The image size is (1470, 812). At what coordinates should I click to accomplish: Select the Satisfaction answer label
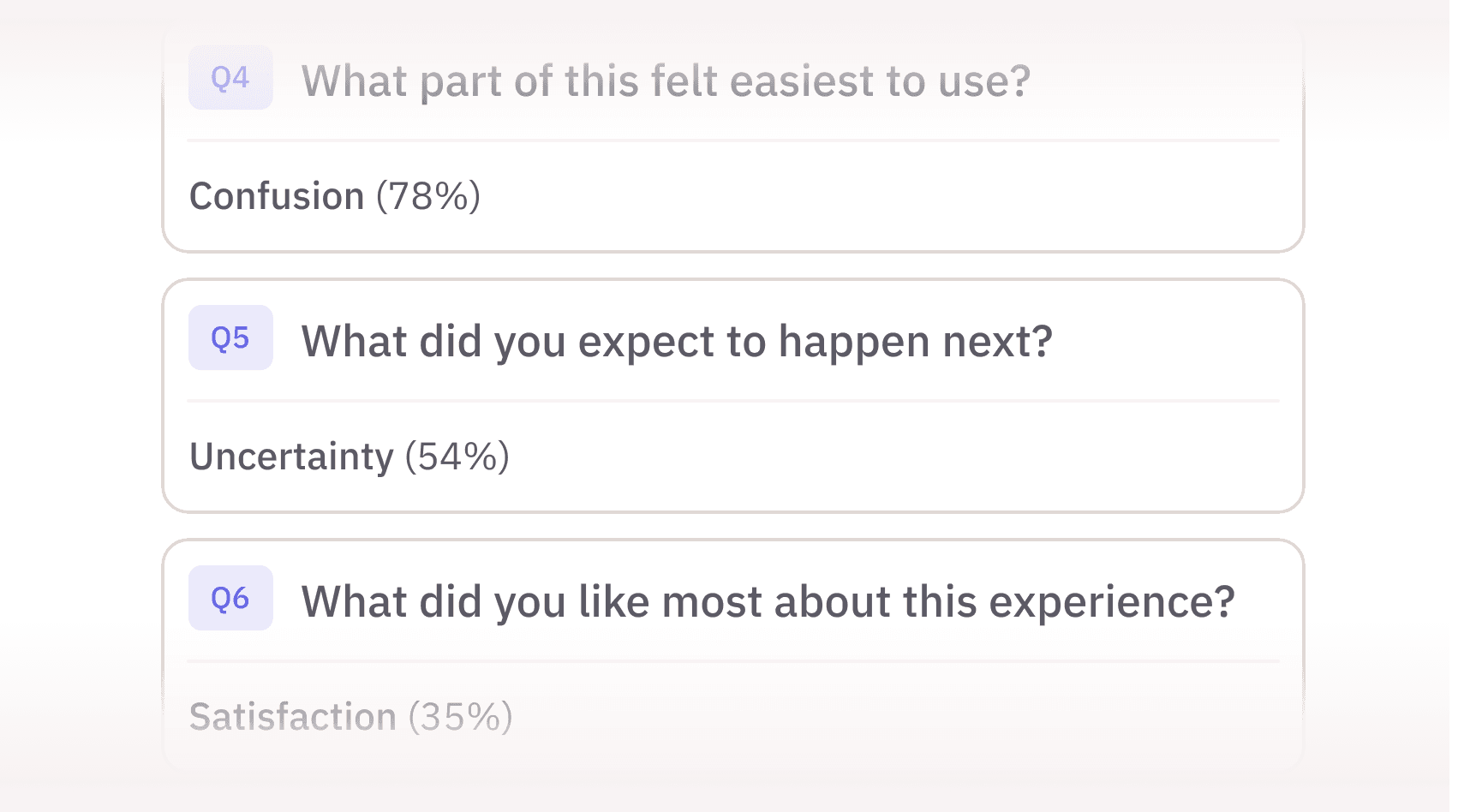coord(292,716)
